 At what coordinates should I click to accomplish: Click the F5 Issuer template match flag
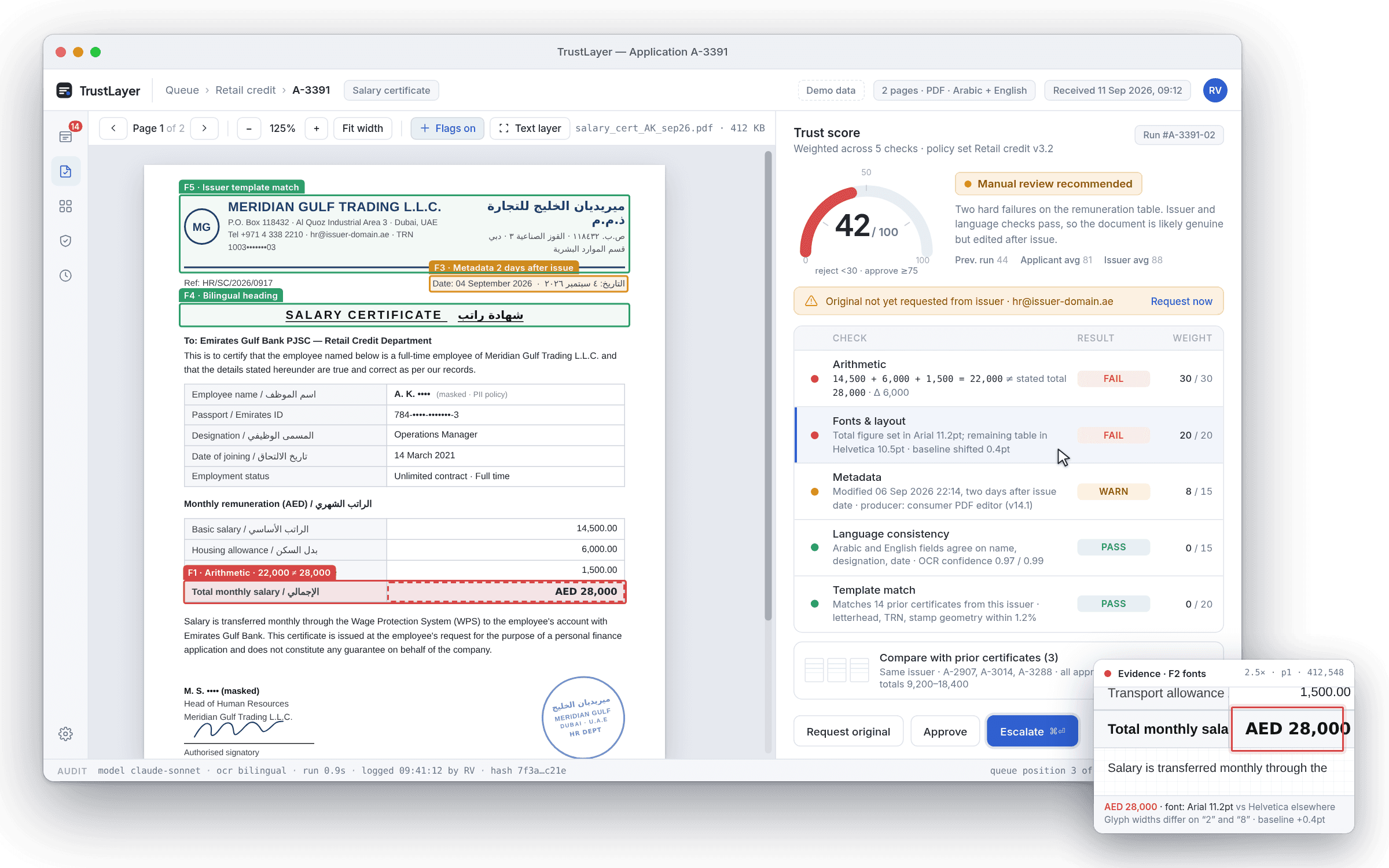[x=241, y=187]
